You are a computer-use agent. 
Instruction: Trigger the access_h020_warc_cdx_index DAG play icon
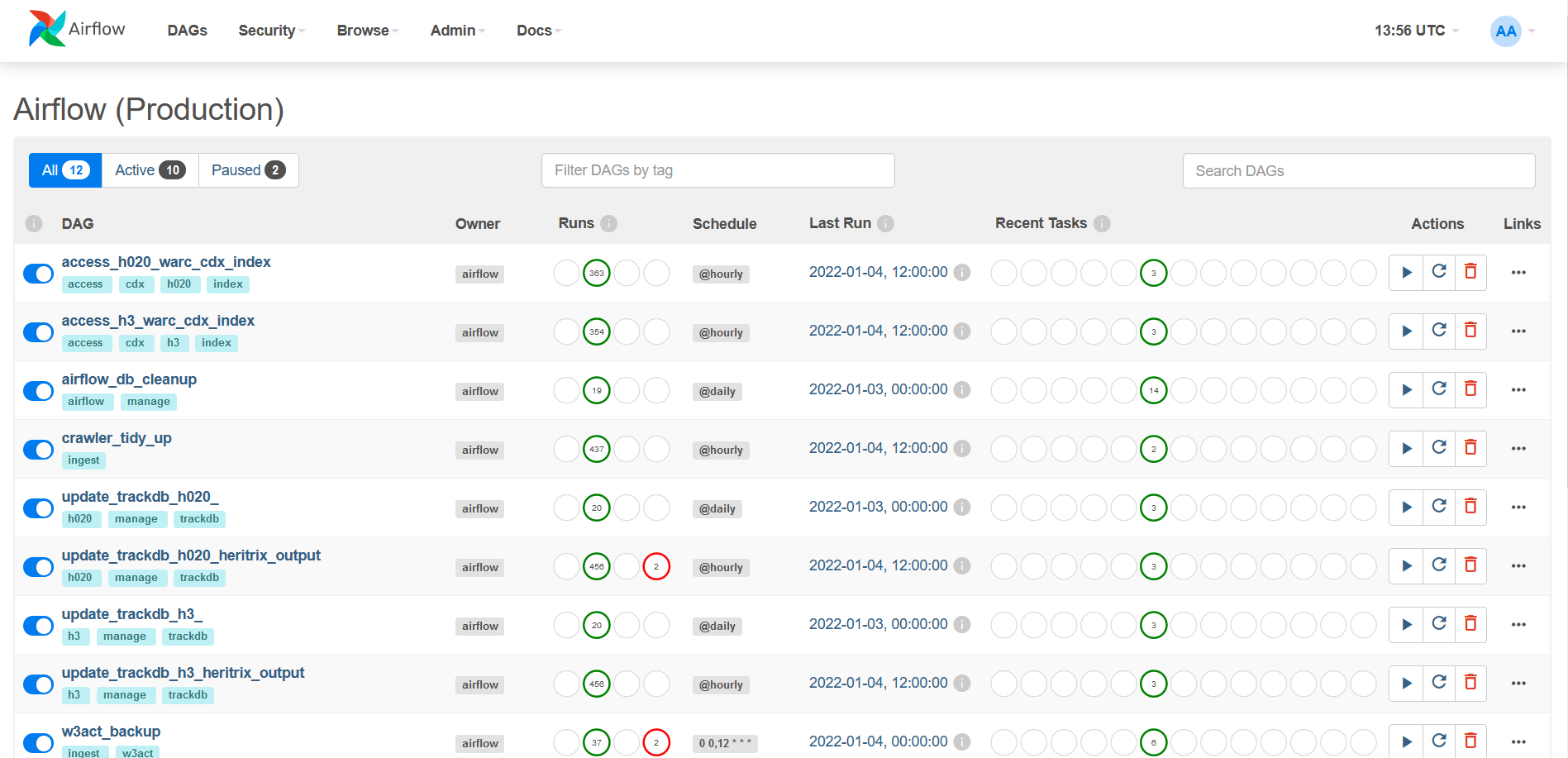[x=1406, y=273]
